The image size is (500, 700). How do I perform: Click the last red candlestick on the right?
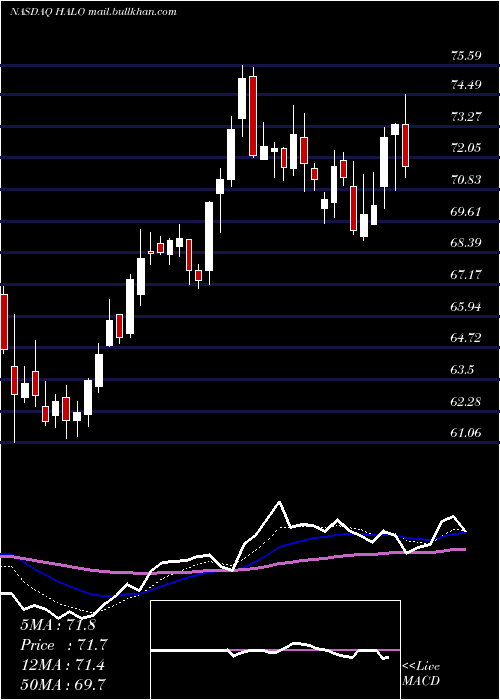(405, 146)
